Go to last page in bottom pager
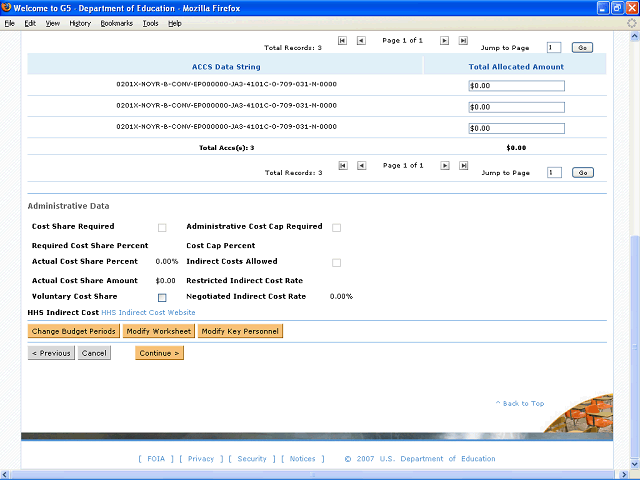640x480 pixels. coord(463,165)
